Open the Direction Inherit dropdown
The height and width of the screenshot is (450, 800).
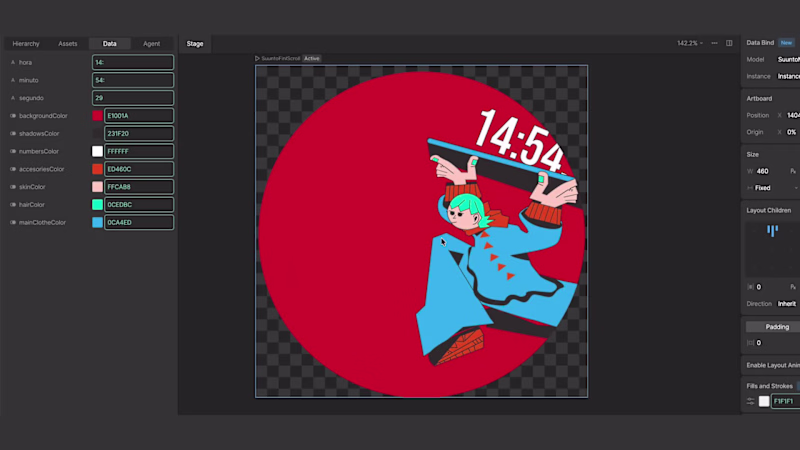(787, 304)
